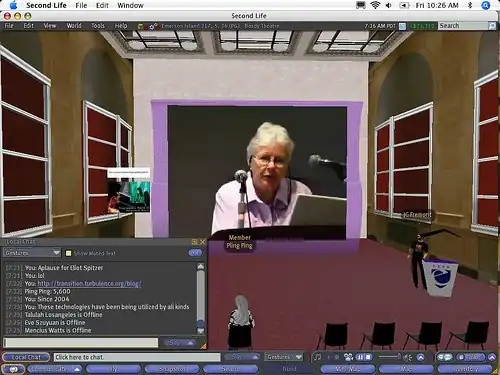Click into the top Search field
500x375 pixels.
coord(463,26)
